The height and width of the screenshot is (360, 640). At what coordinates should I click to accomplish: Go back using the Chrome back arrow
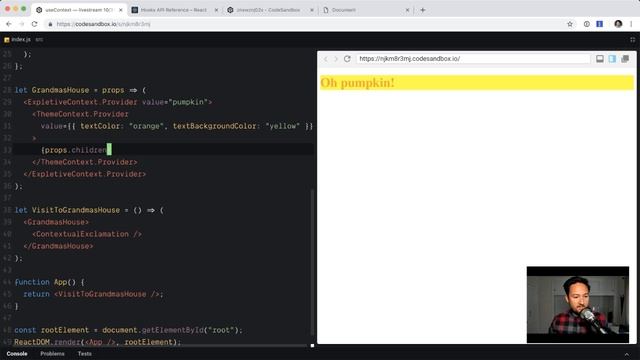tap(9, 24)
